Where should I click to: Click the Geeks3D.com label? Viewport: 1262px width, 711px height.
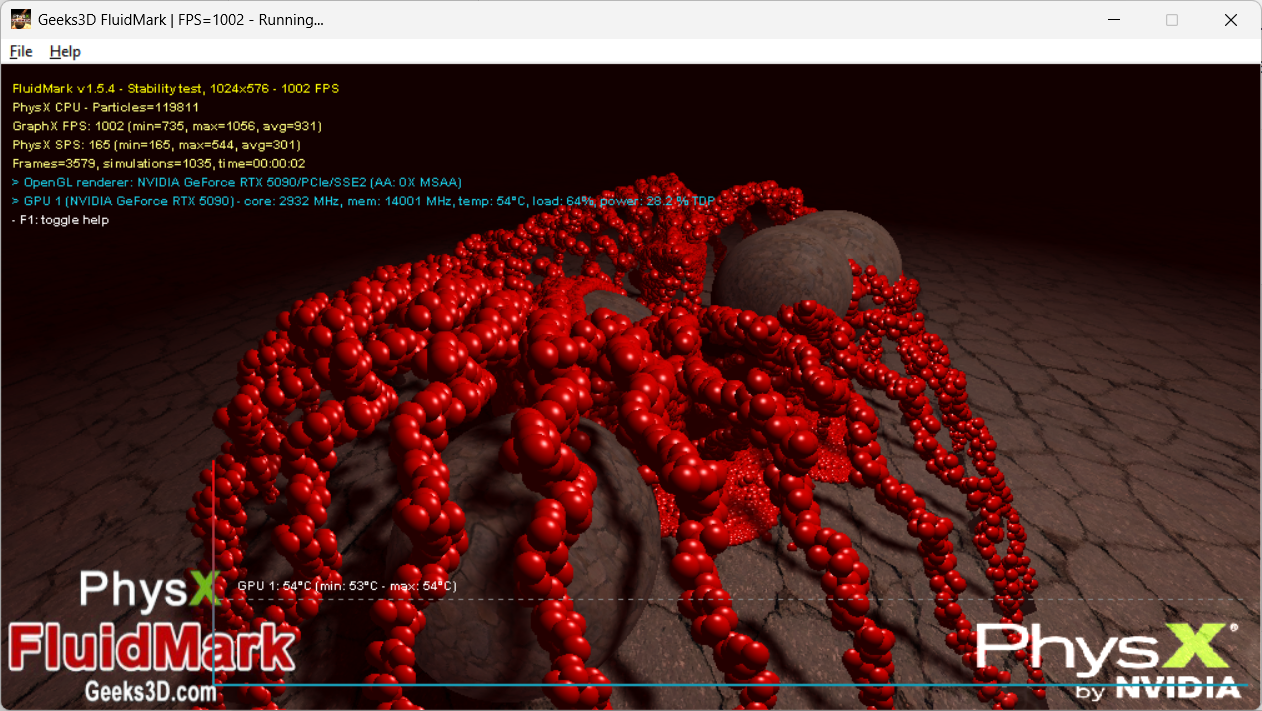[150, 690]
